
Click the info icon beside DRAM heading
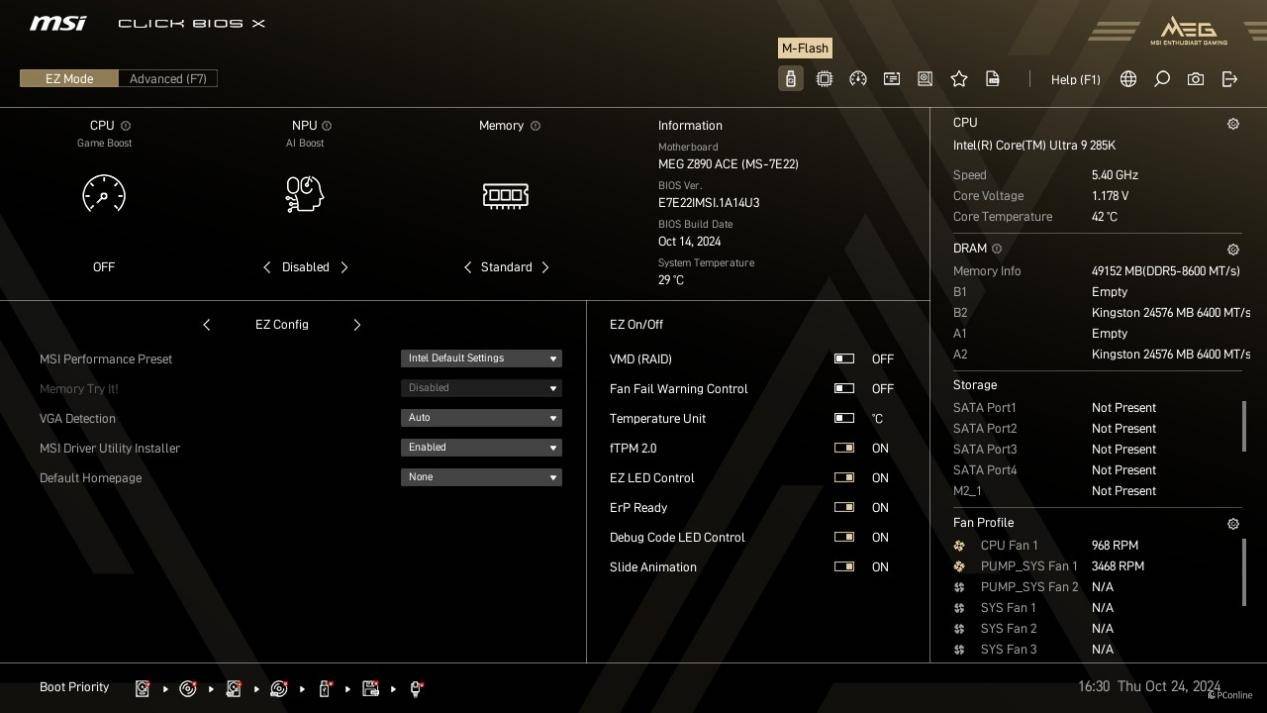pyautogui.click(x=997, y=249)
